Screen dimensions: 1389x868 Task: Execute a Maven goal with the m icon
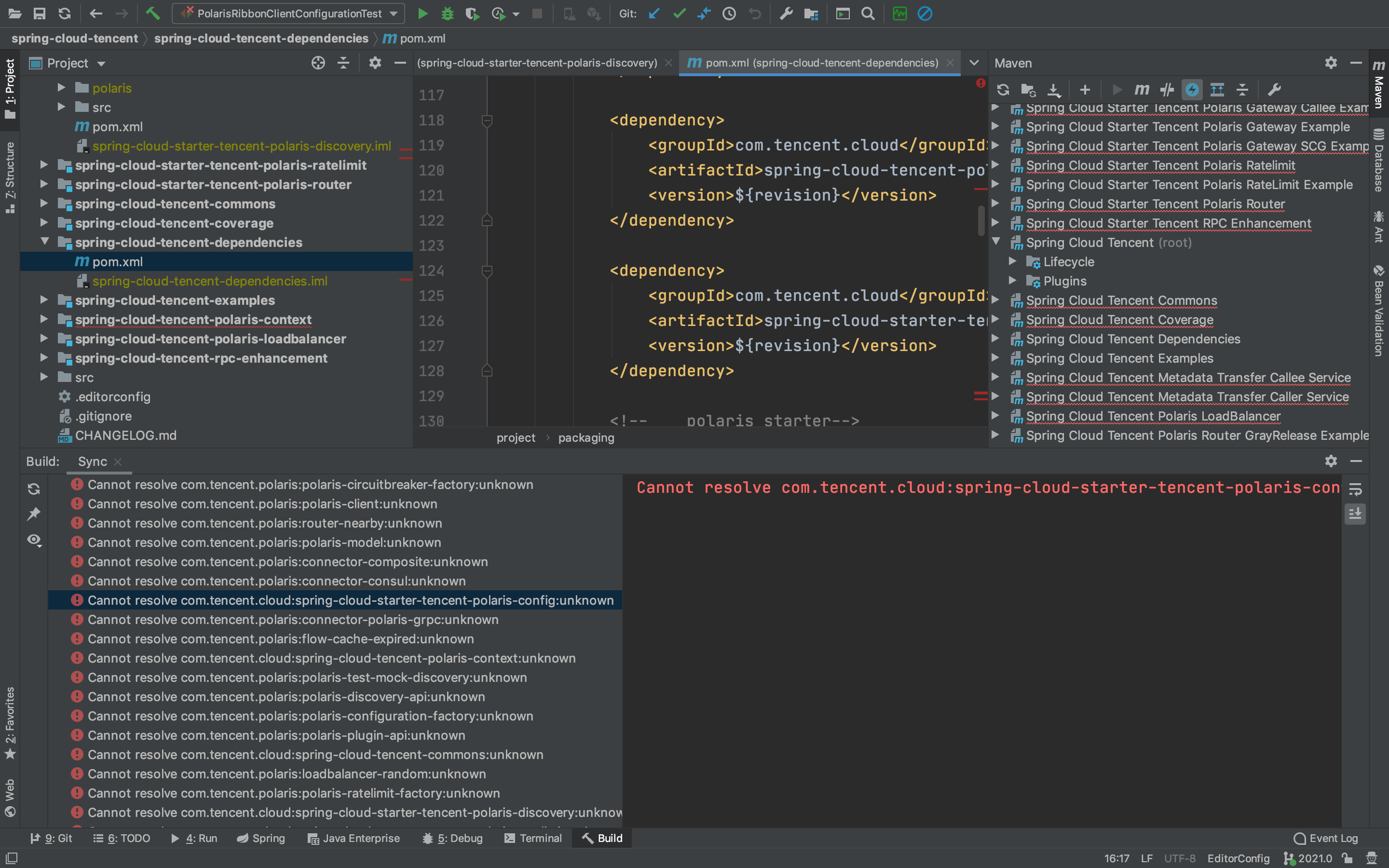click(1142, 90)
